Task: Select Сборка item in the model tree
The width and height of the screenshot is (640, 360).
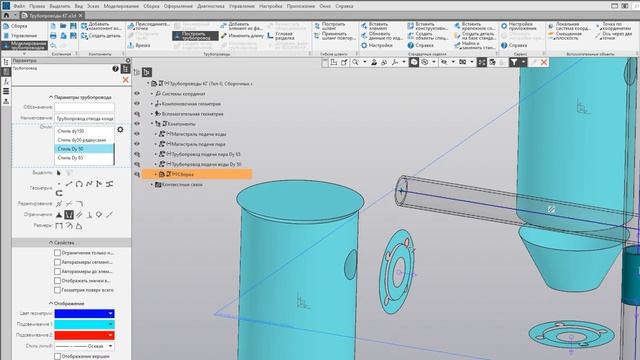Action: 197,174
